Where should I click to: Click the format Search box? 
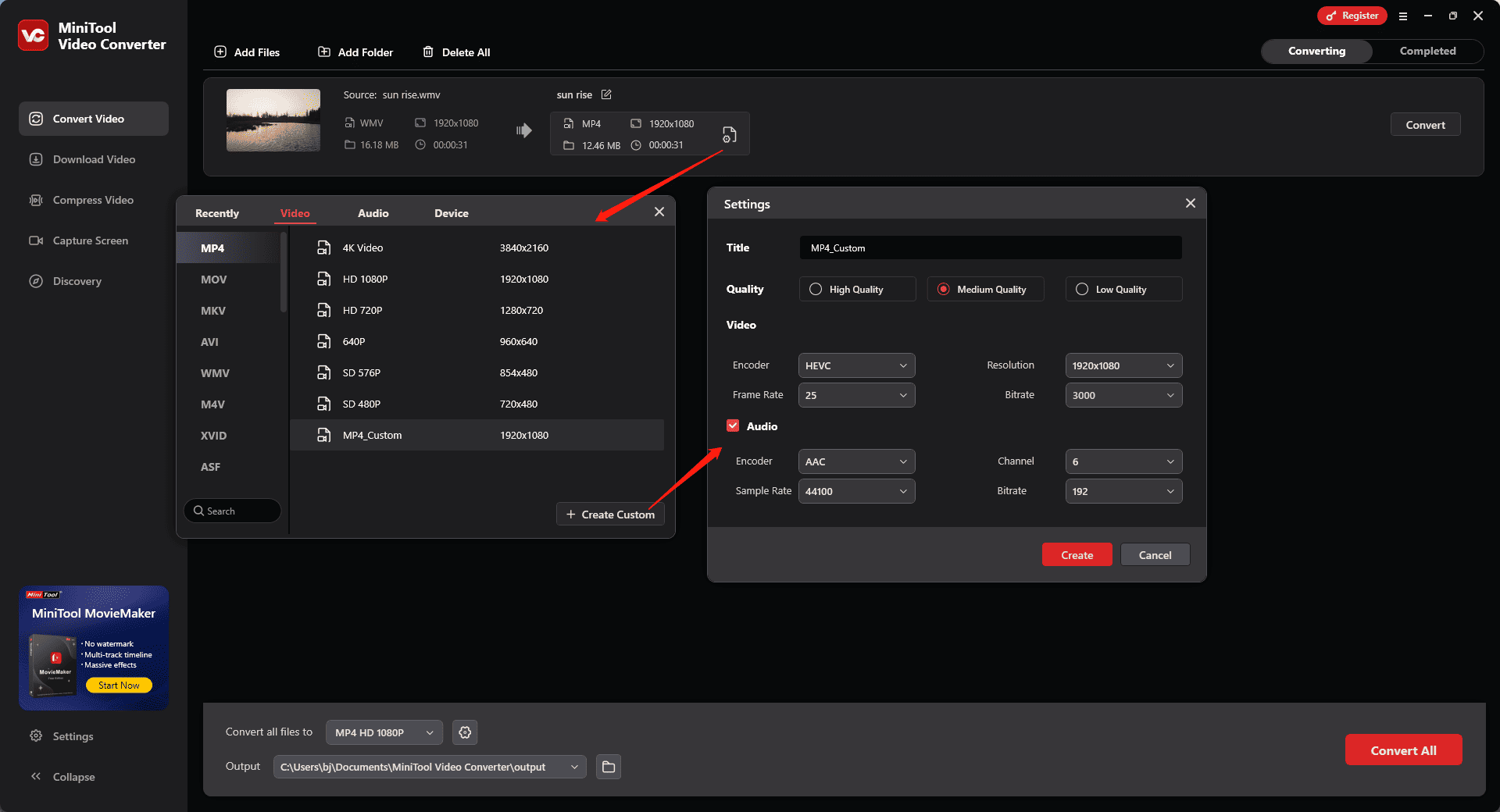coord(232,511)
